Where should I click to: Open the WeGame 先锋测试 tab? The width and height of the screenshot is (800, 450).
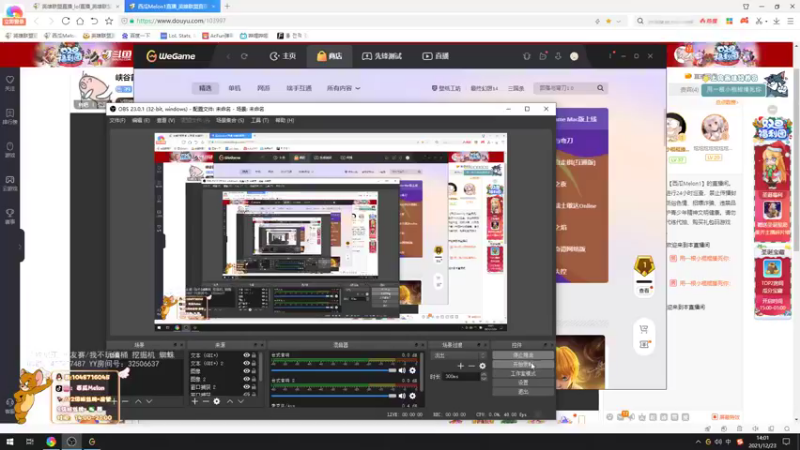(382, 56)
